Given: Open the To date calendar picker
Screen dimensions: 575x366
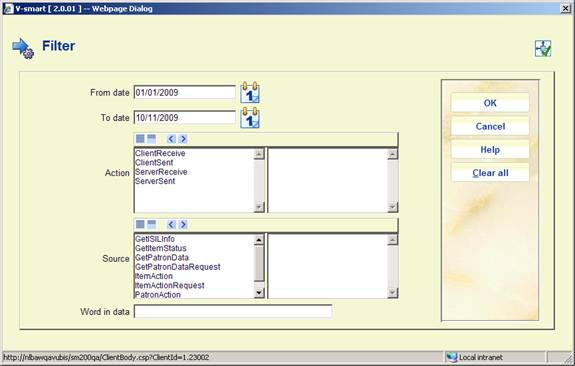Looking at the screenshot, I should point(250,118).
